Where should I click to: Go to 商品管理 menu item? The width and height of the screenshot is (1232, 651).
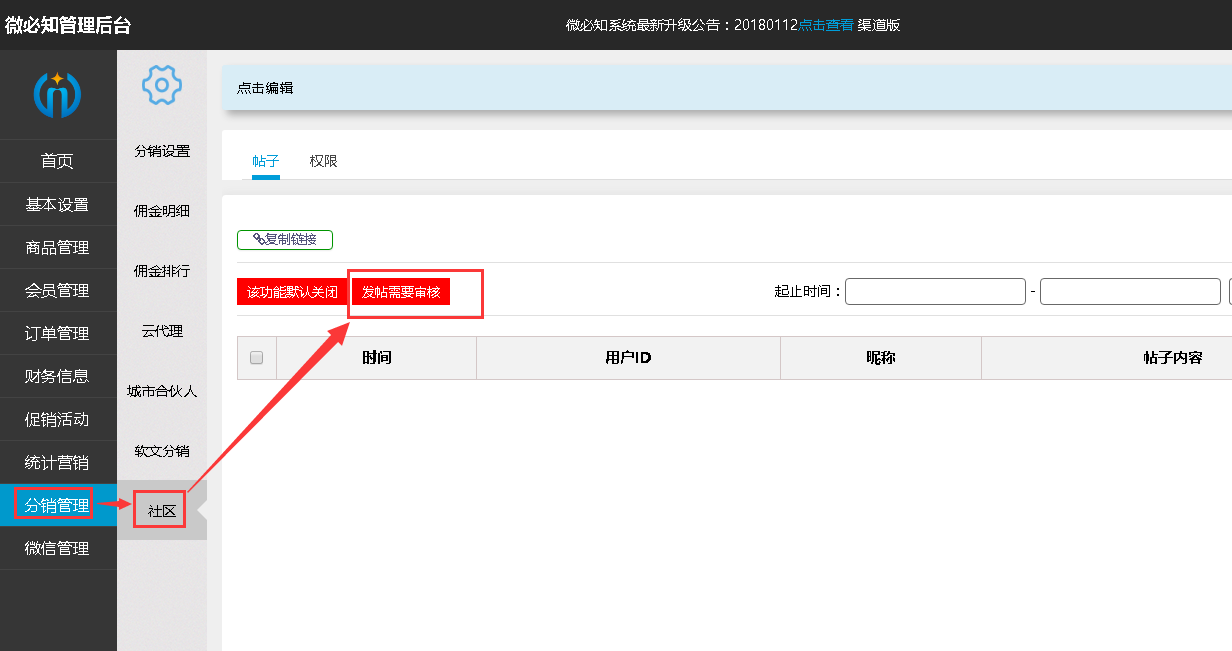point(57,248)
